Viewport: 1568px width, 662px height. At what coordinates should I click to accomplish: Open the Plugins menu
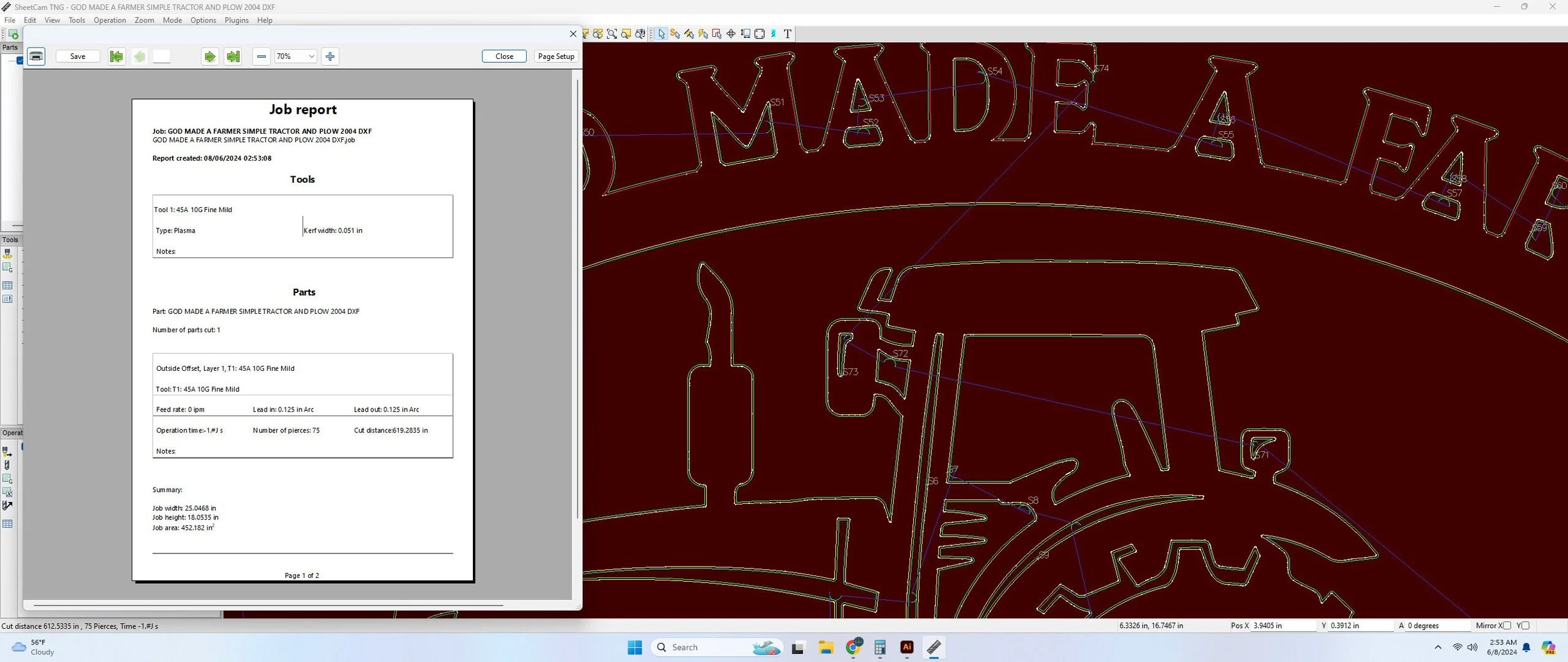[236, 20]
